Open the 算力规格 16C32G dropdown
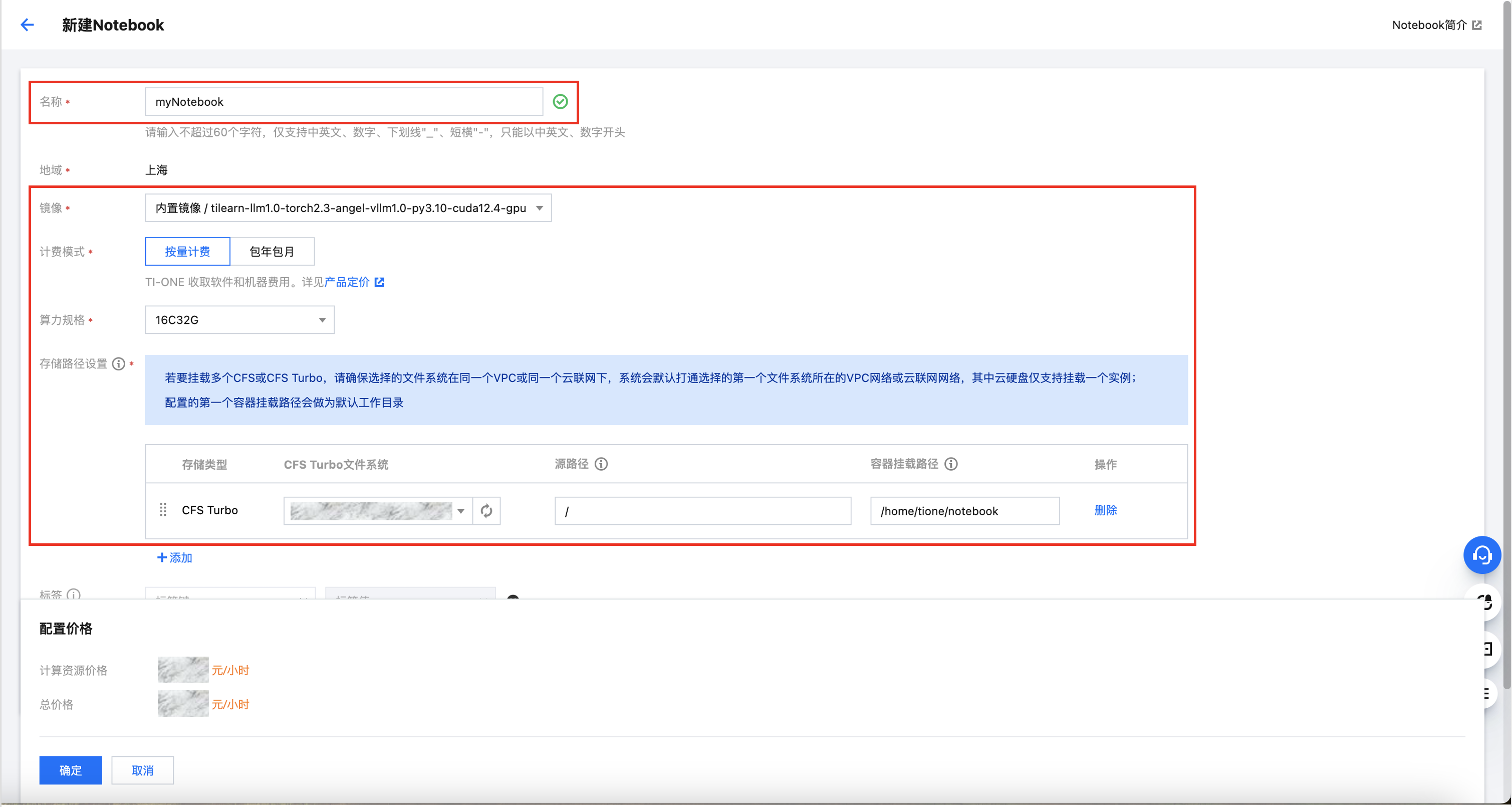The height and width of the screenshot is (807, 1512). (239, 320)
